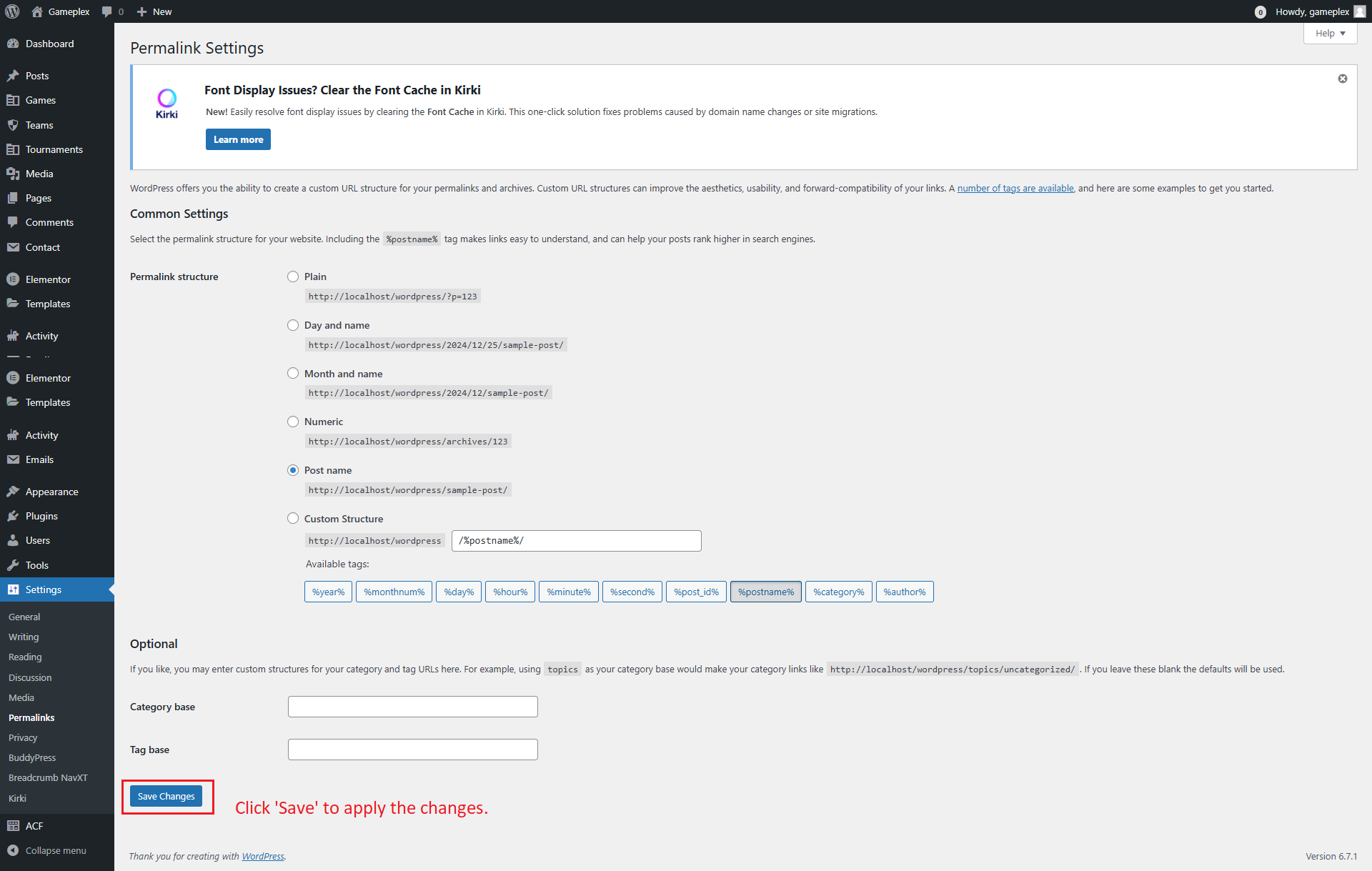
Task: Open the Tournaments menu
Action: click(54, 149)
